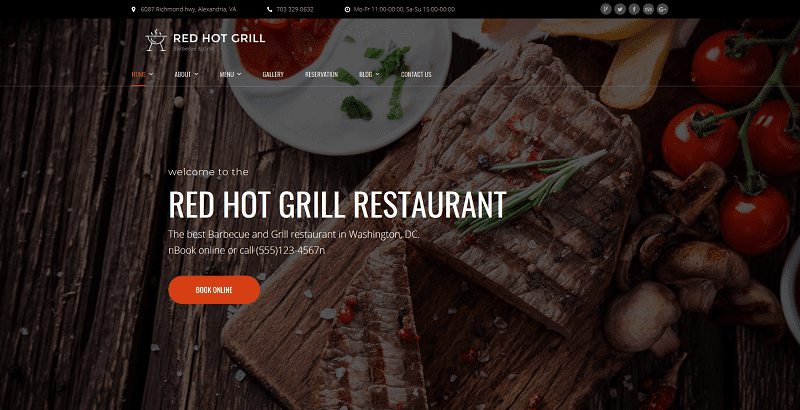Go to the Reservation page

321,74
